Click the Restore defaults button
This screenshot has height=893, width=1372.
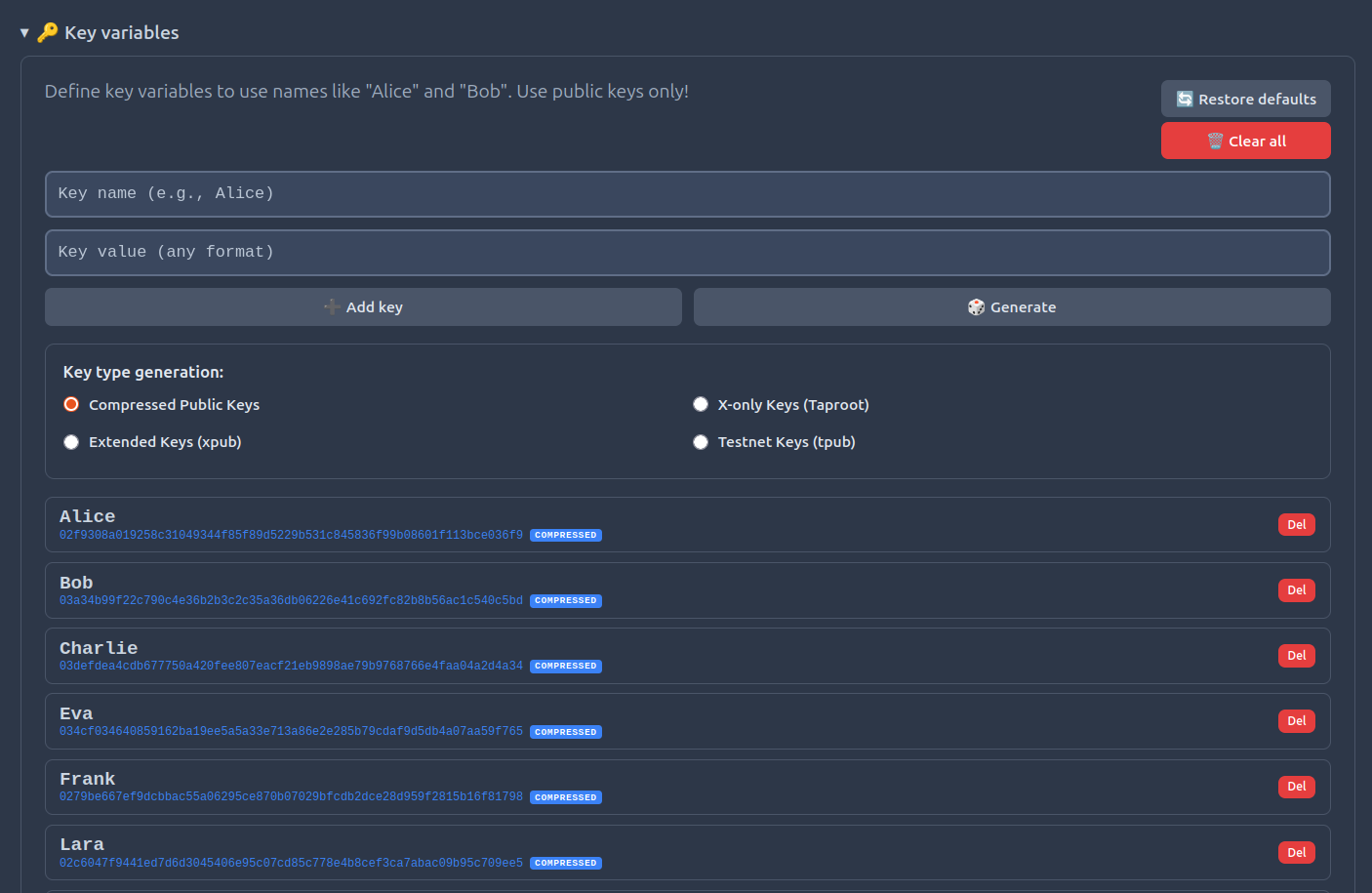(x=1245, y=99)
